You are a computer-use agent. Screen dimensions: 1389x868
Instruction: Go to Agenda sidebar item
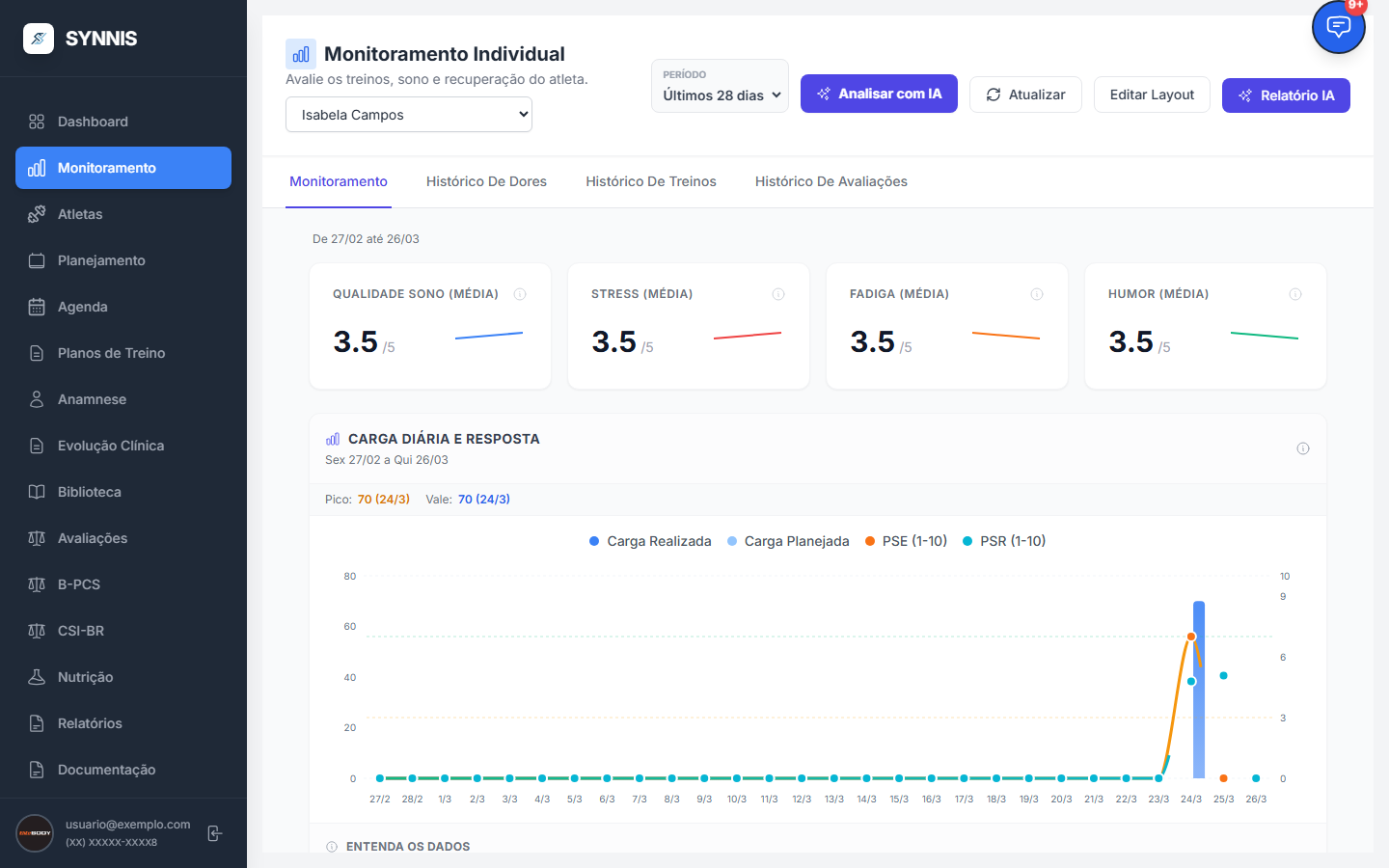[x=123, y=307]
